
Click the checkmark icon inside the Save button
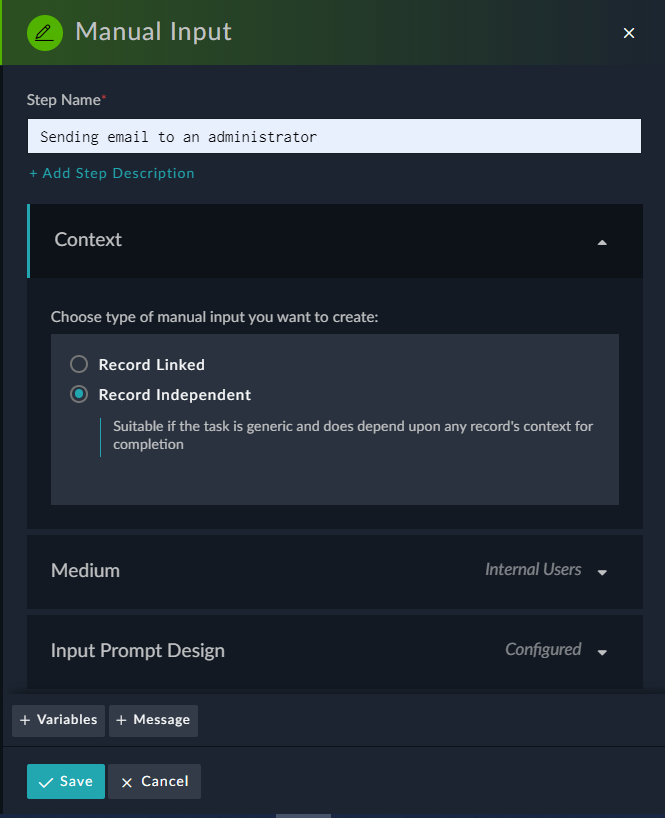(x=47, y=781)
